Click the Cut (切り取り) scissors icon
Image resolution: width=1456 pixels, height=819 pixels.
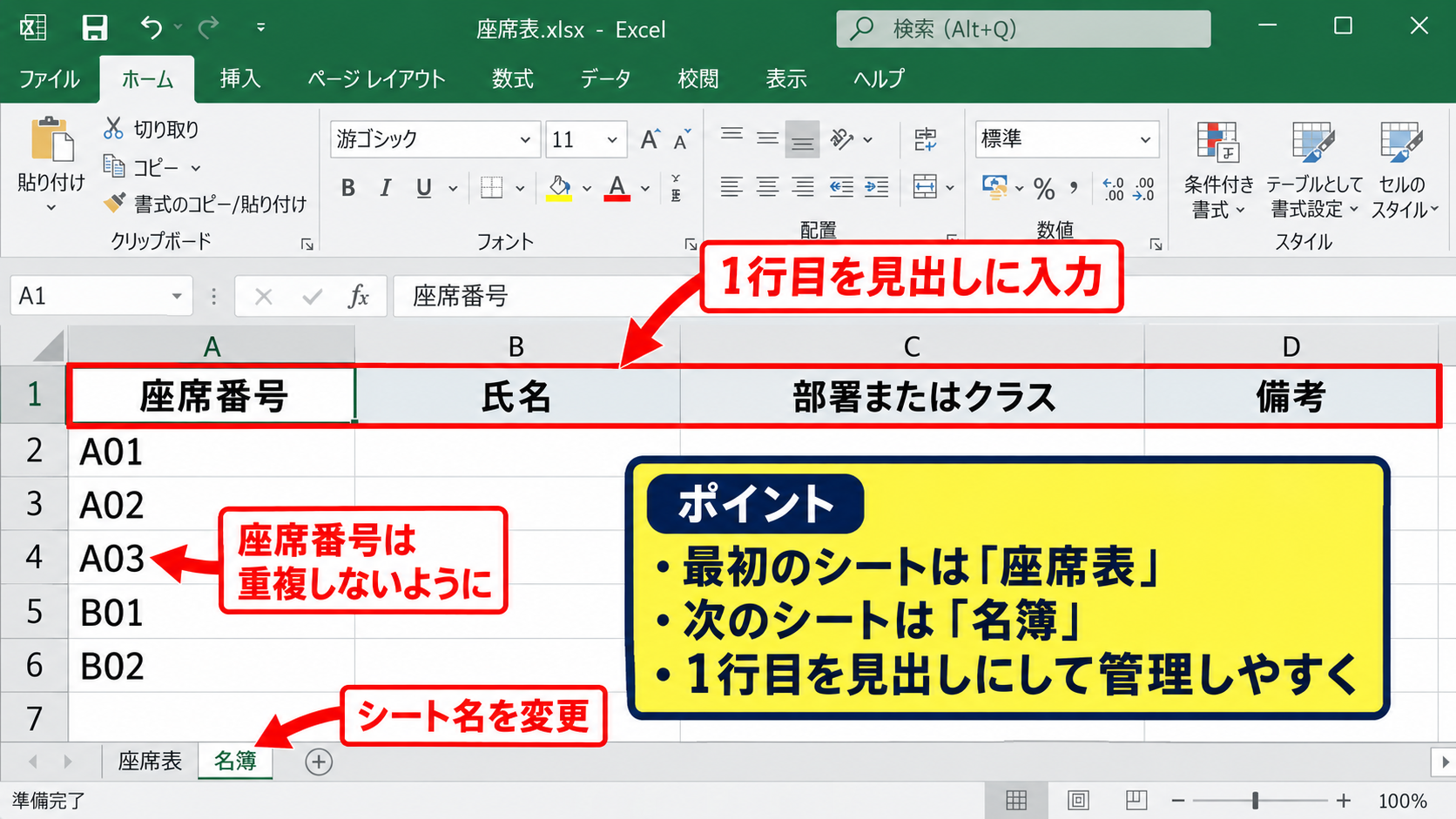pyautogui.click(x=113, y=129)
